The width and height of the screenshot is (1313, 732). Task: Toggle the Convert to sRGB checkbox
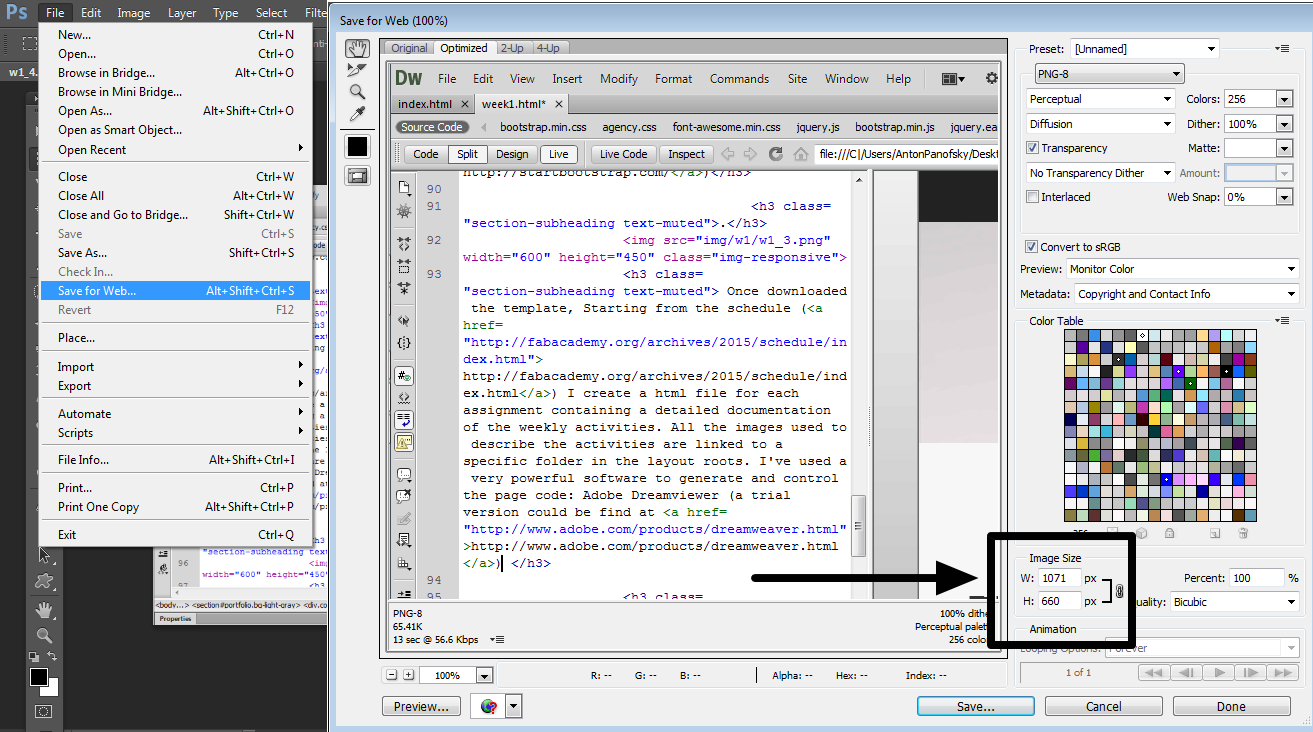[x=1032, y=247]
